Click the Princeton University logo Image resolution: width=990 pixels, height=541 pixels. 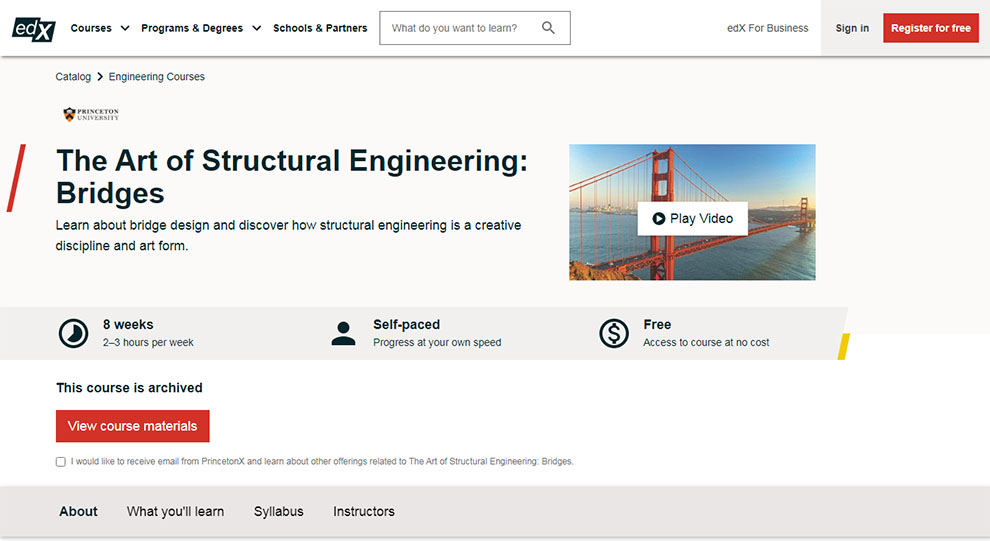(x=91, y=114)
